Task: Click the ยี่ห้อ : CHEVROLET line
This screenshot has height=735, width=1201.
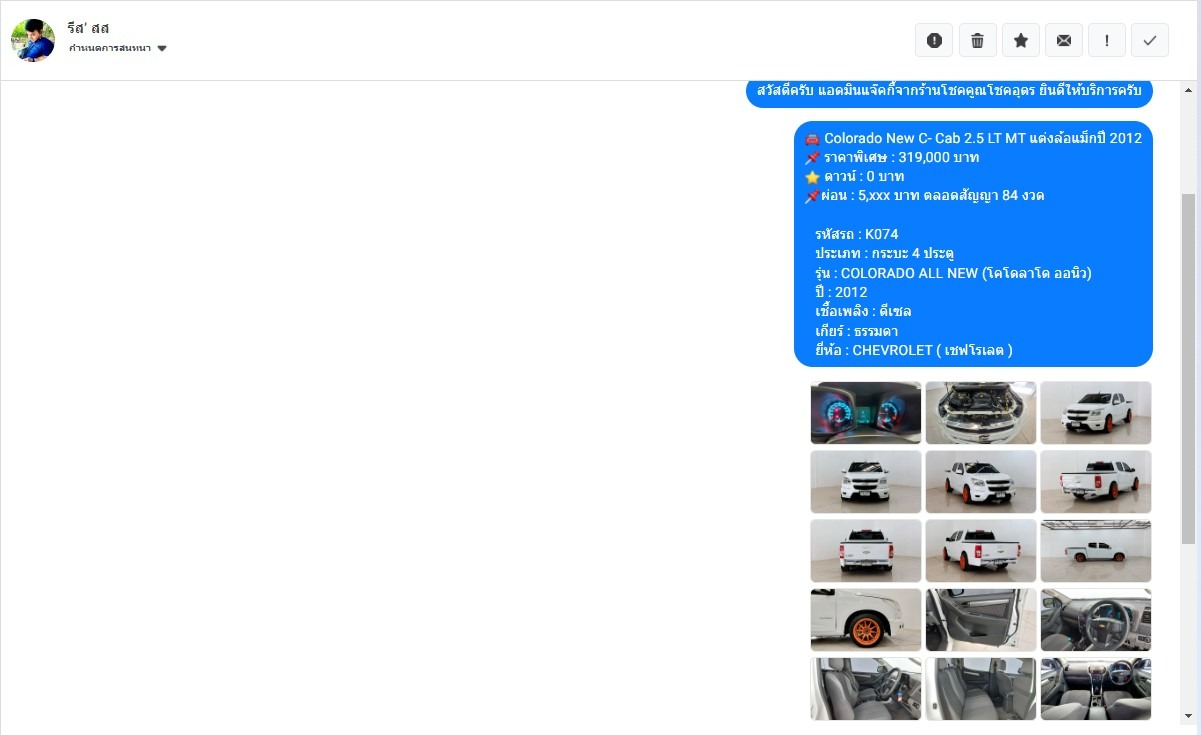Action: pos(914,350)
